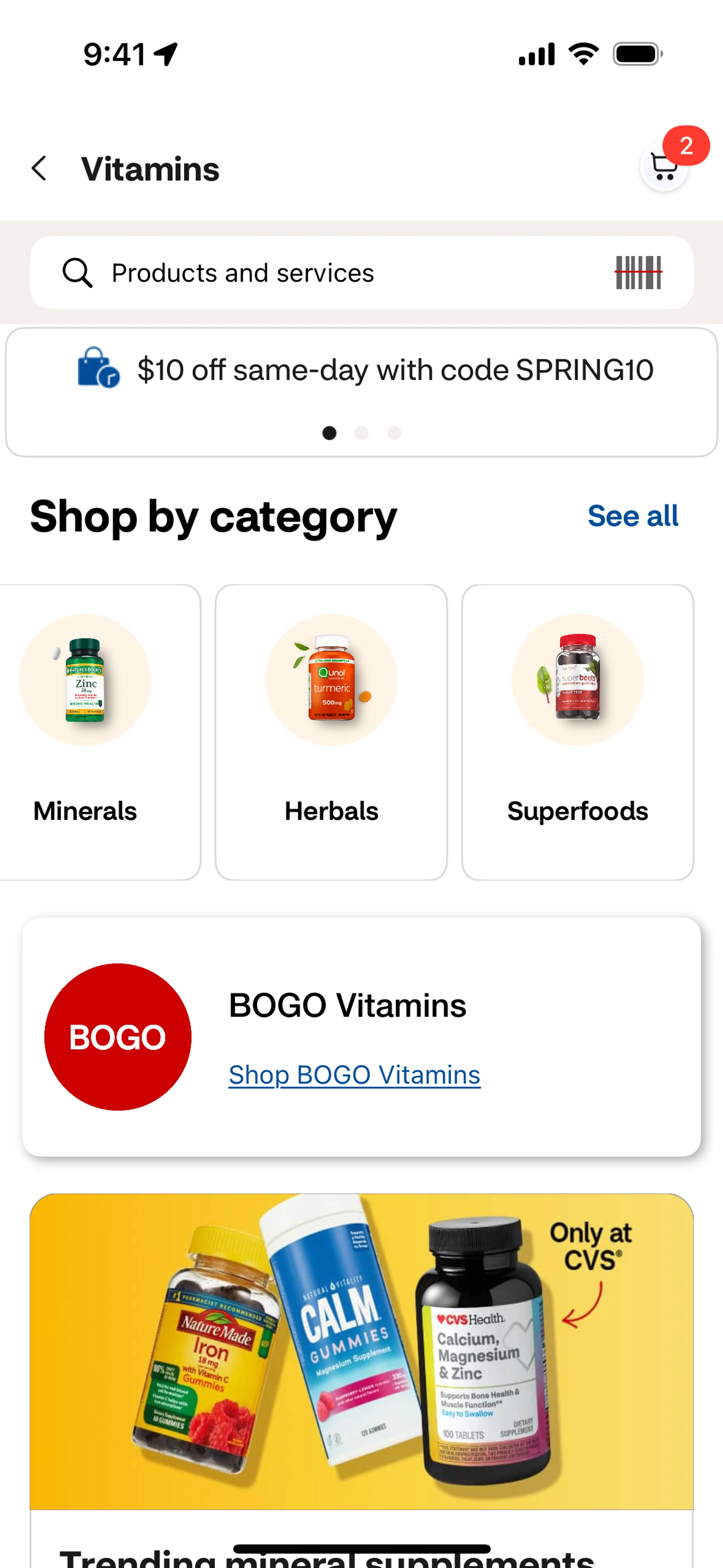Select the second carousel page dot

click(x=361, y=433)
